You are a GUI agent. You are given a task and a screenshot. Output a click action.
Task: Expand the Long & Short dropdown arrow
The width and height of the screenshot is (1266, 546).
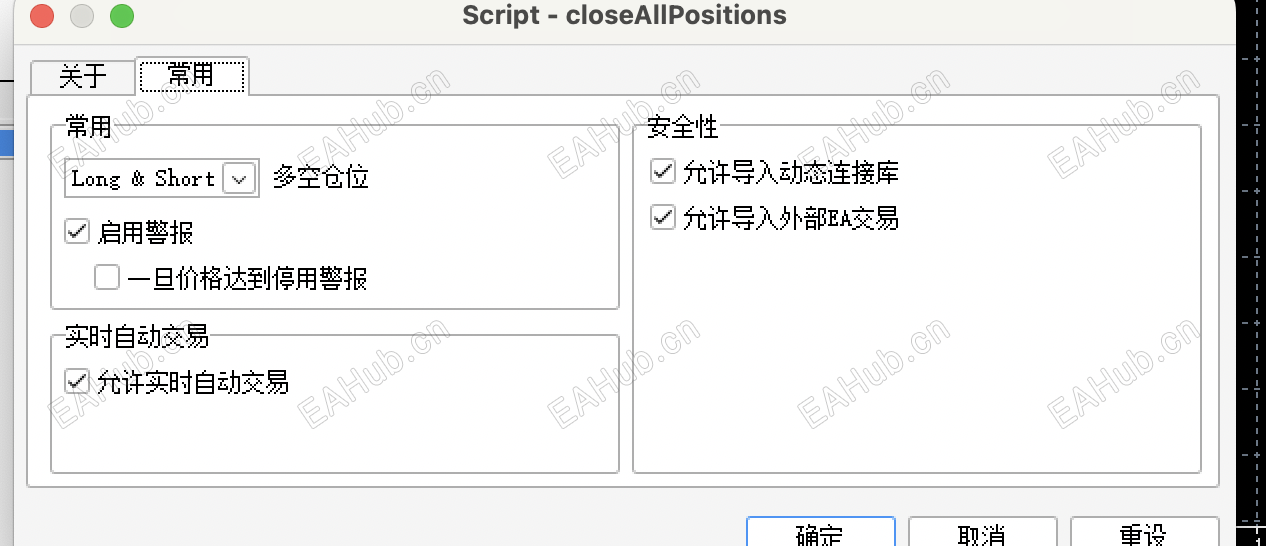(238, 179)
